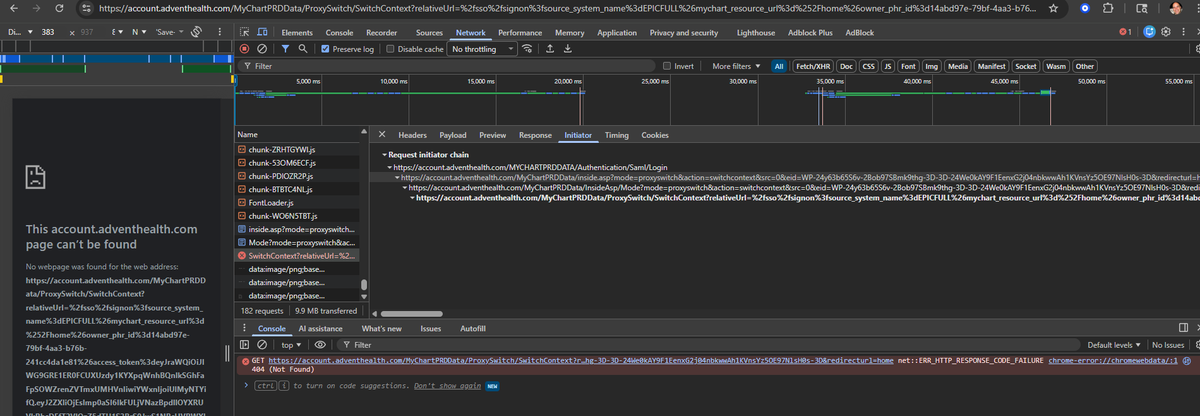
Task: Open the Cookies tab
Action: (655, 135)
